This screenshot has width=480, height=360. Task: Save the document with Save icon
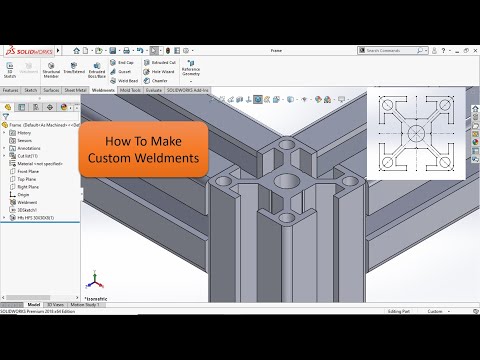click(x=113, y=51)
